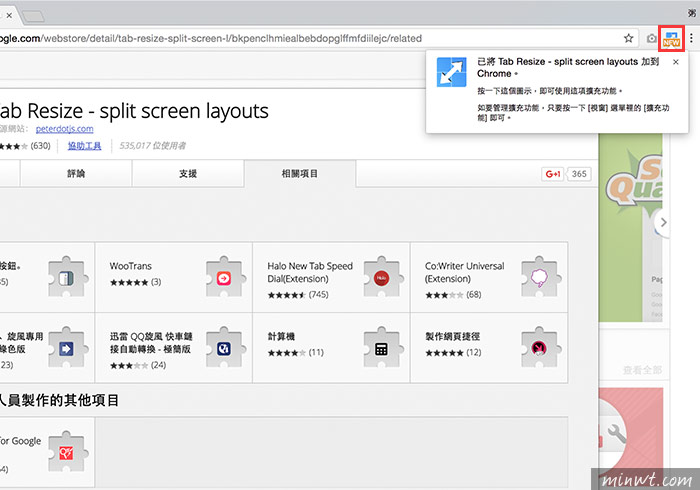Click the sidebar-panel puzzle icon in the first row
The width and height of the screenshot is (700, 490).
click(67, 277)
